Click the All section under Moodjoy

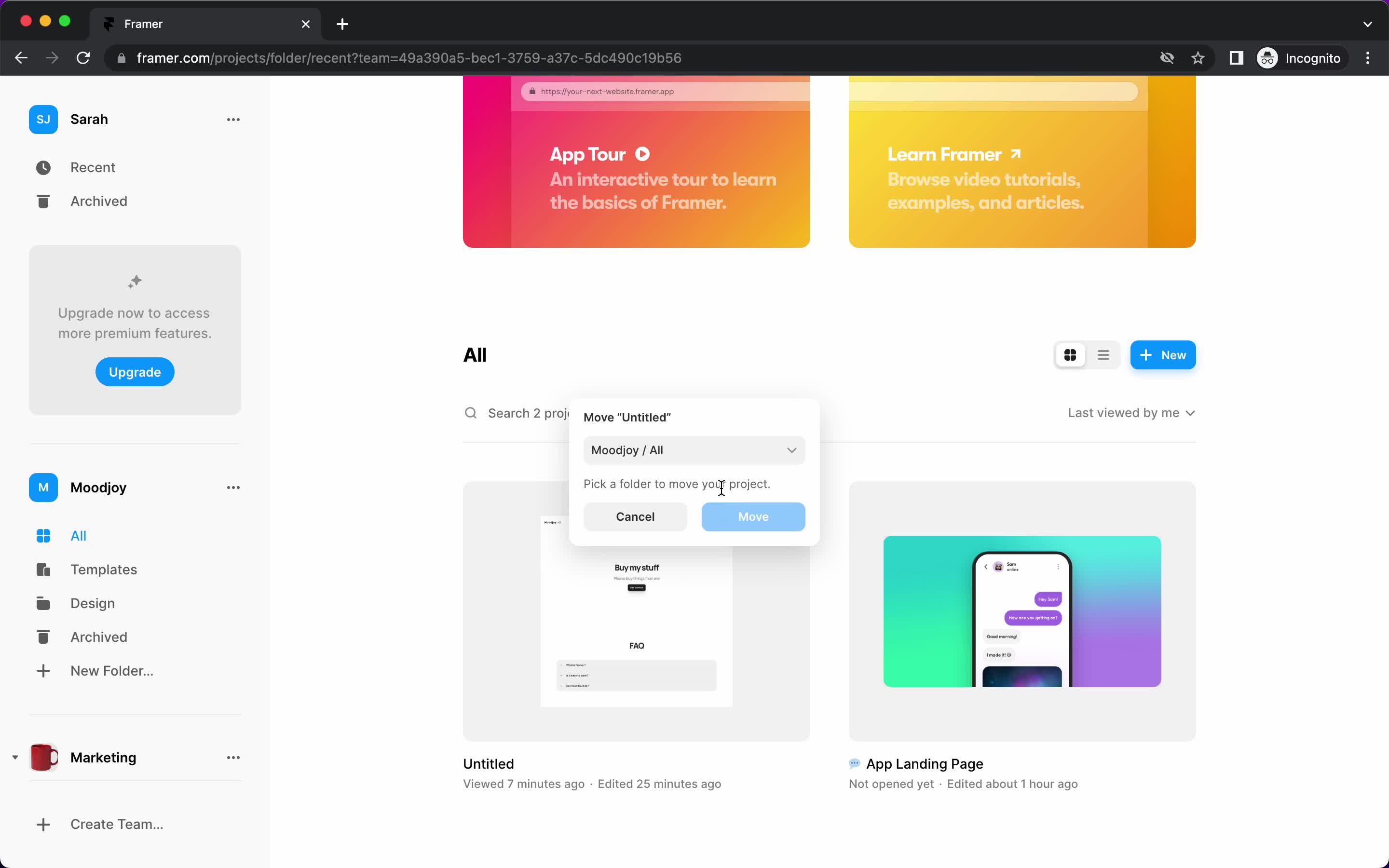coord(78,535)
